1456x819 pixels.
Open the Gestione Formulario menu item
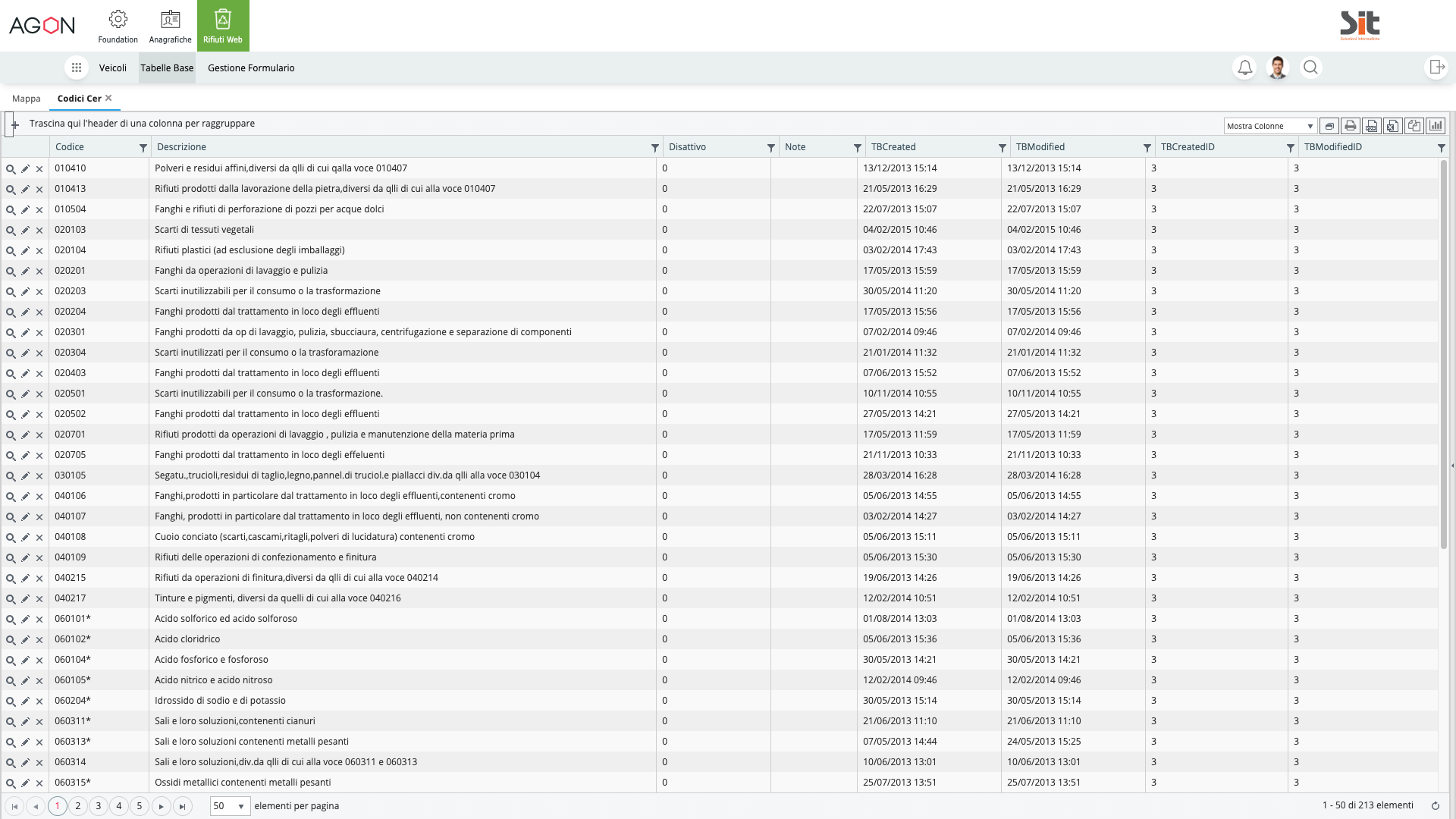pos(251,67)
